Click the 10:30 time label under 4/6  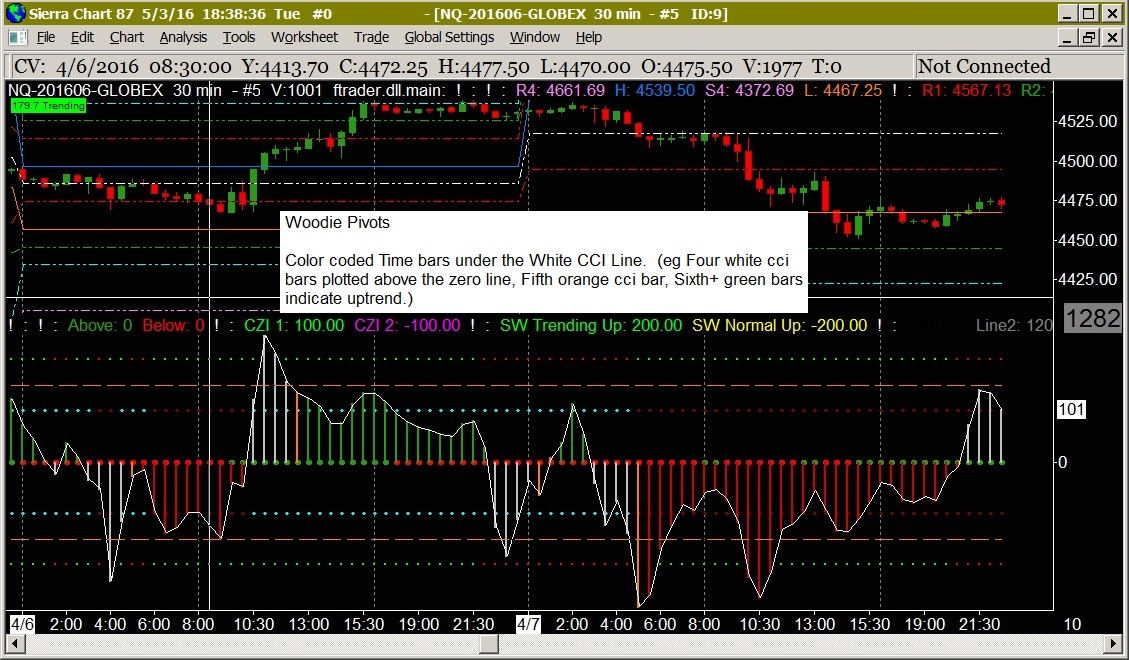253,624
